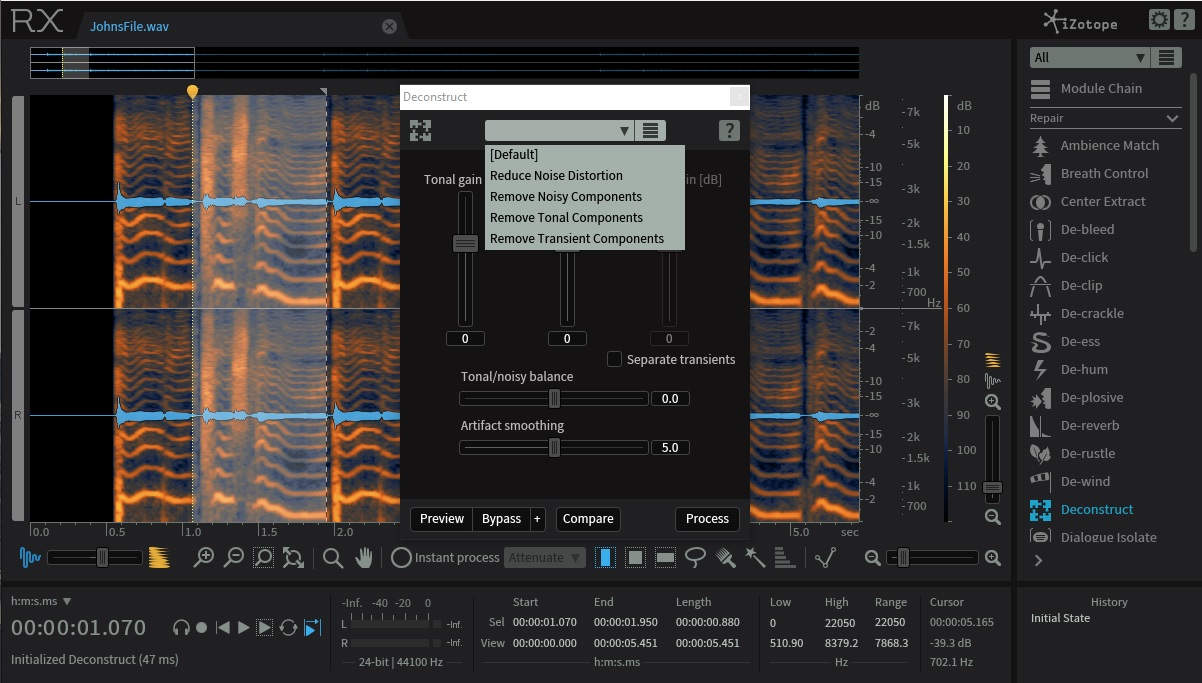Open the Deconstruct preset dropdown

tap(560, 130)
